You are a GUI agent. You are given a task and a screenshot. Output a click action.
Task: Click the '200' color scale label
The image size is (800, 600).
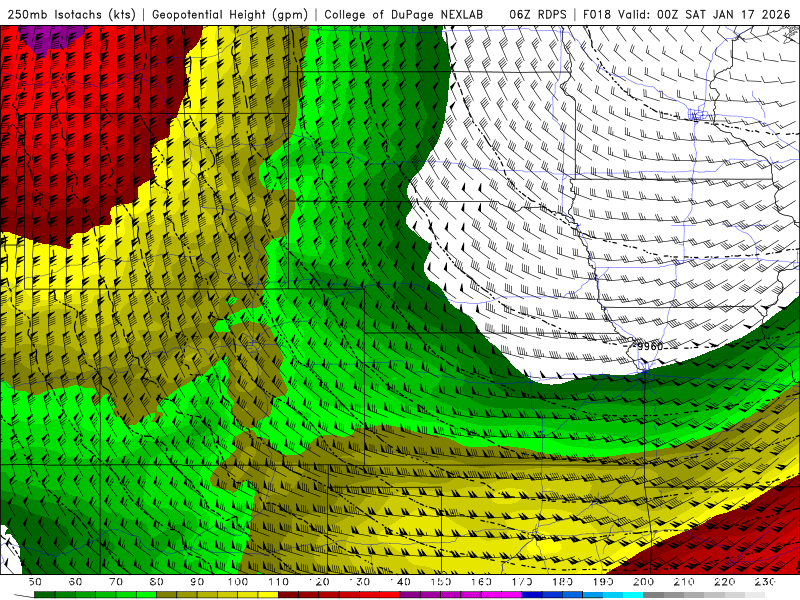point(643,582)
